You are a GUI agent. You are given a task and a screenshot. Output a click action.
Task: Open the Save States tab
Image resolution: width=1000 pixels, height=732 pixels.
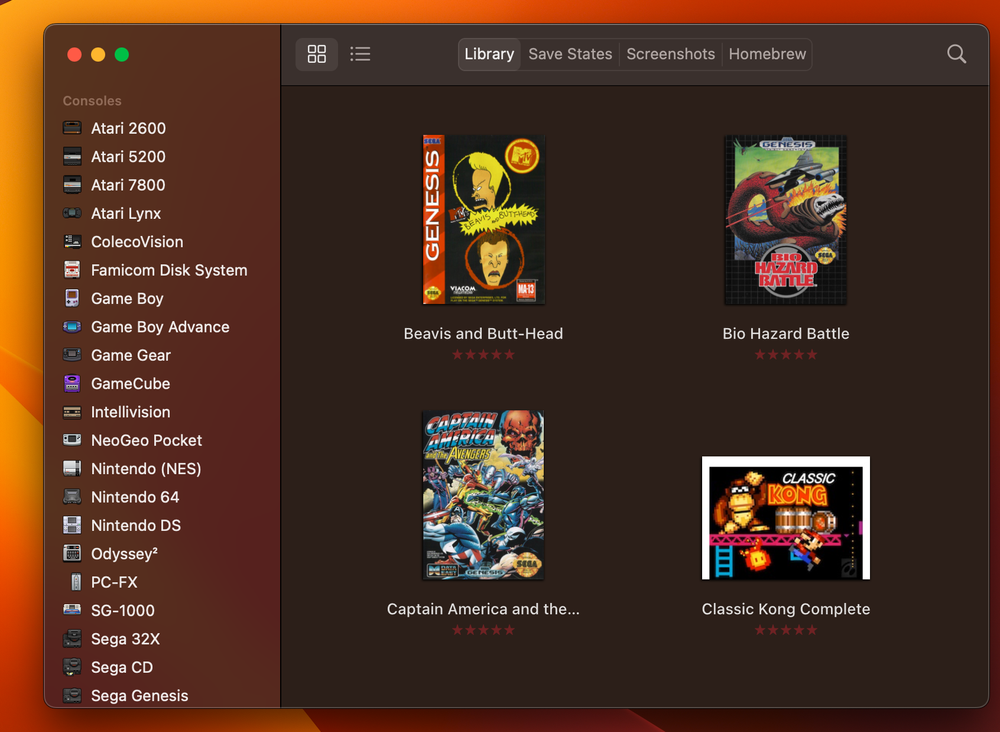pyautogui.click(x=570, y=54)
